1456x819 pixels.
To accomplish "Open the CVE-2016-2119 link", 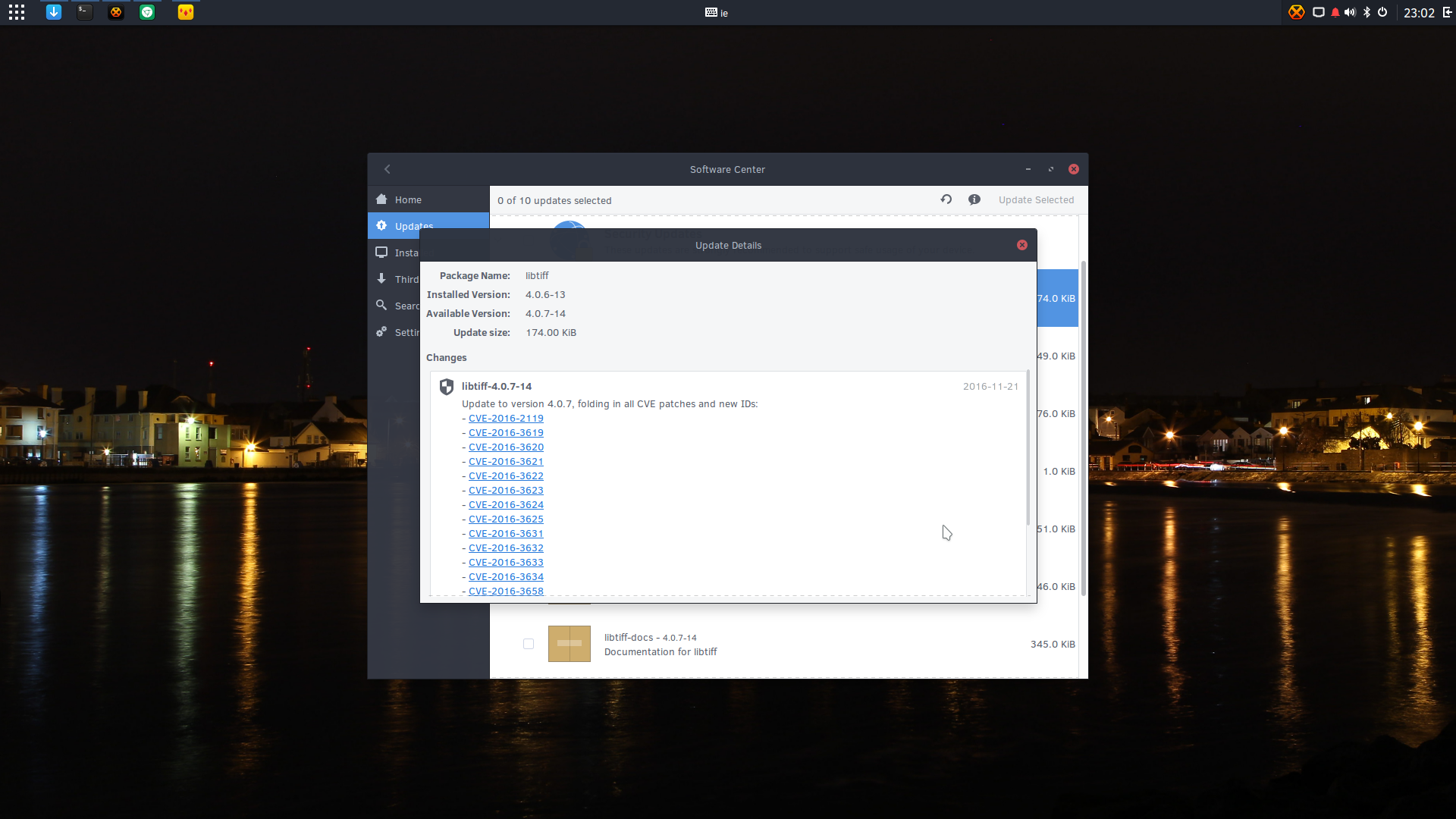I will click(506, 419).
